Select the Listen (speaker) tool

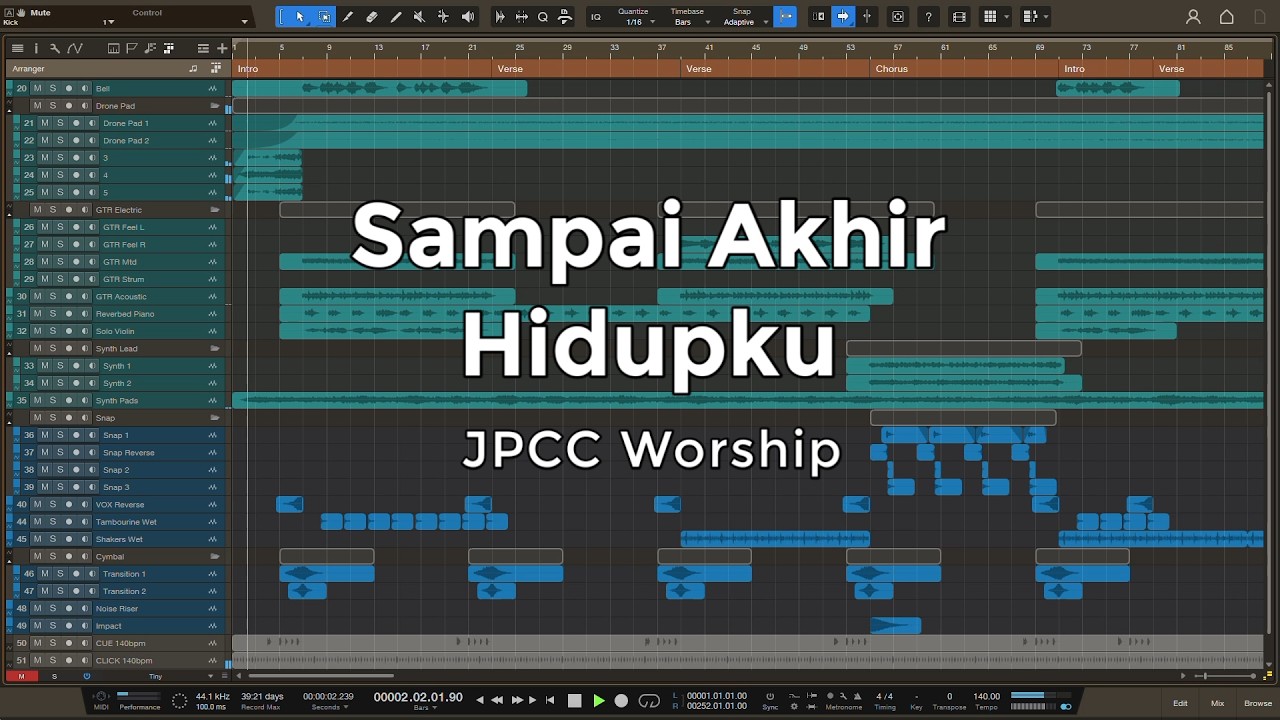[468, 17]
